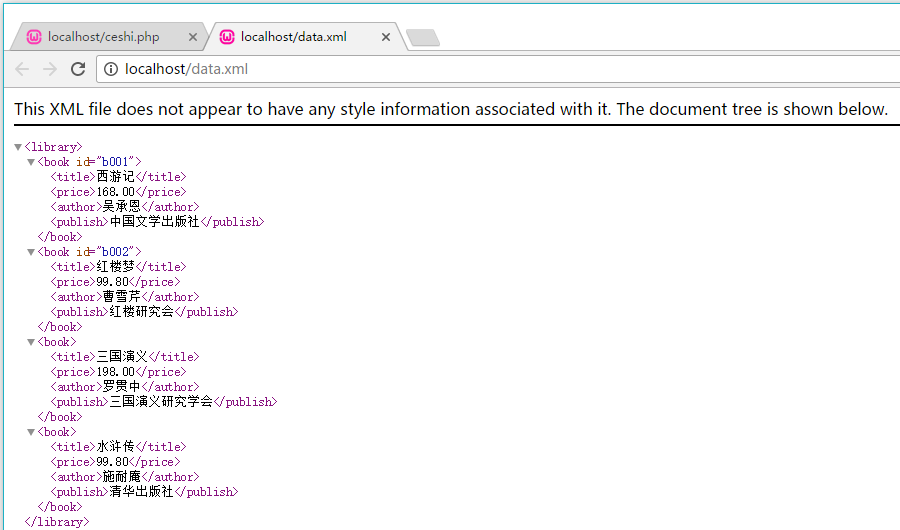
Task: Click the publisher 清华出版社
Action: 141,492
